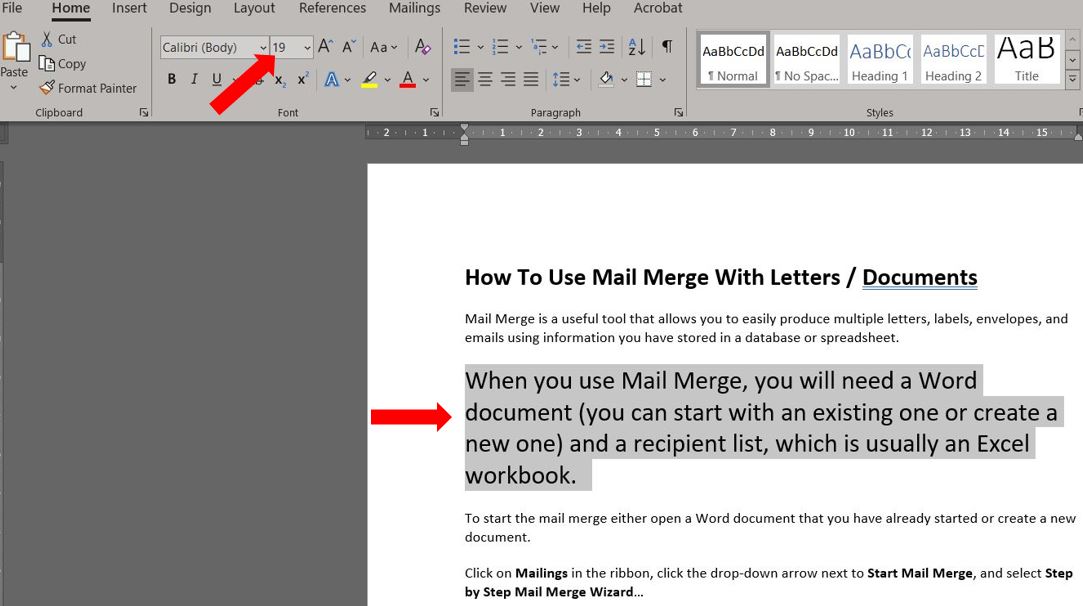
Task: Change text color with Font Color swatch
Action: (407, 78)
